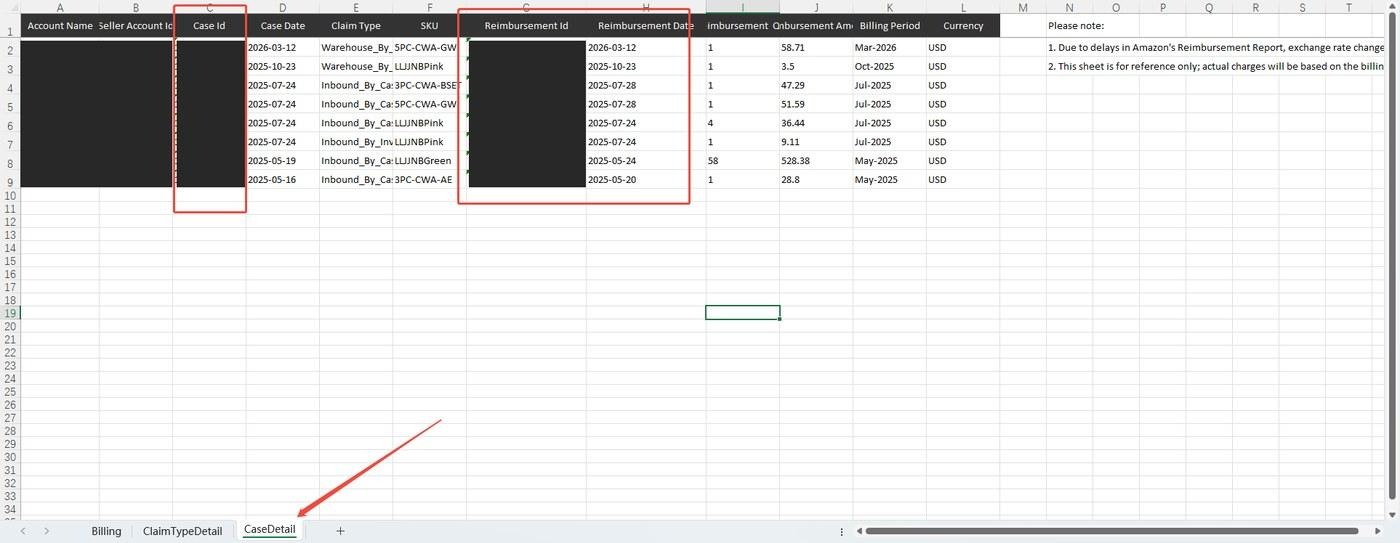The image size is (1400, 543).
Task: Click Case Date cell '2025-10-23'
Action: click(x=283, y=66)
